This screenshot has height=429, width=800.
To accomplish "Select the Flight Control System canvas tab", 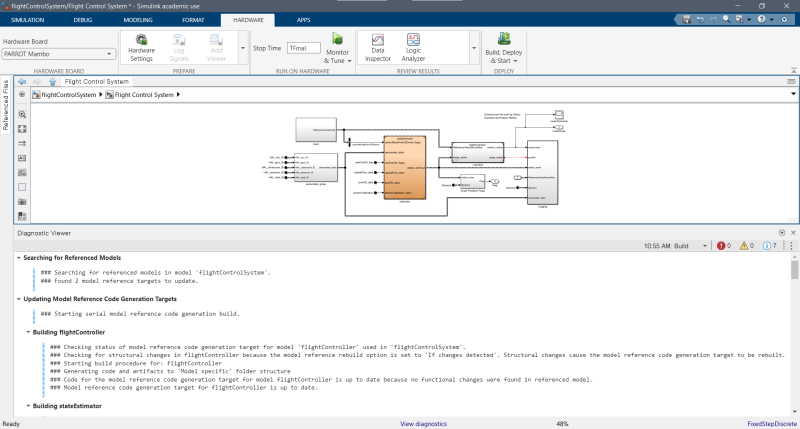I will (x=96, y=82).
